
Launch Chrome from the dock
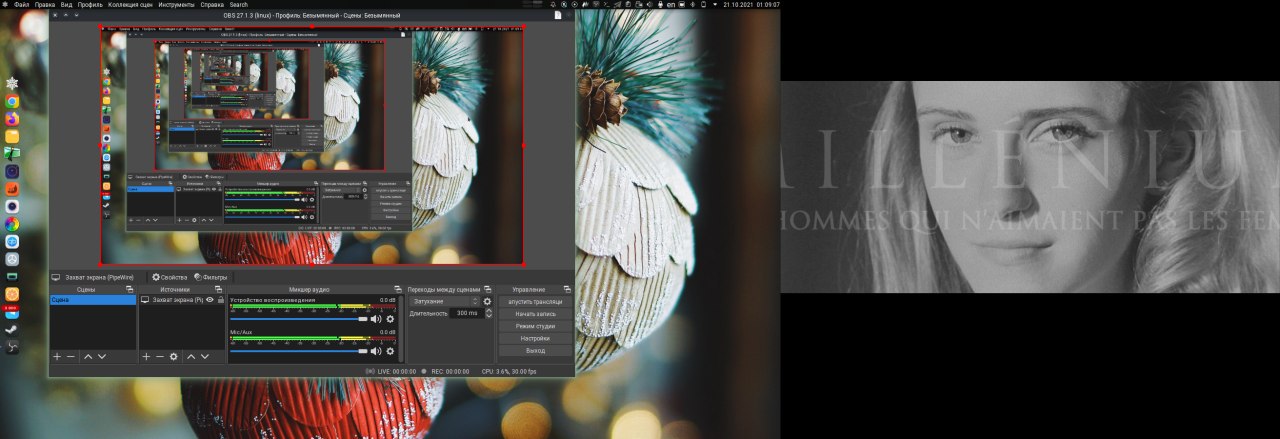(12, 101)
